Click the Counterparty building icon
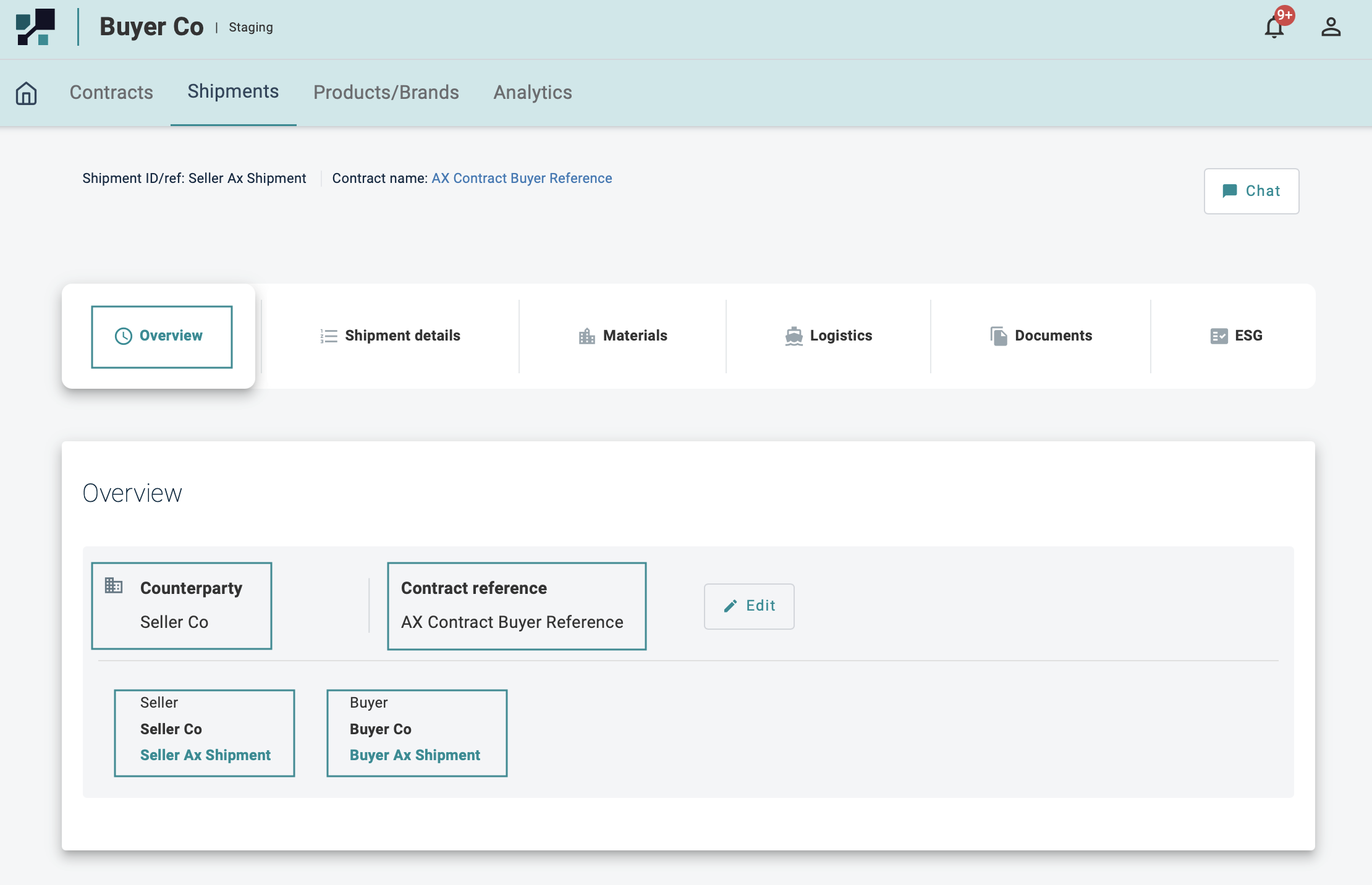The width and height of the screenshot is (1372, 885). [114, 585]
